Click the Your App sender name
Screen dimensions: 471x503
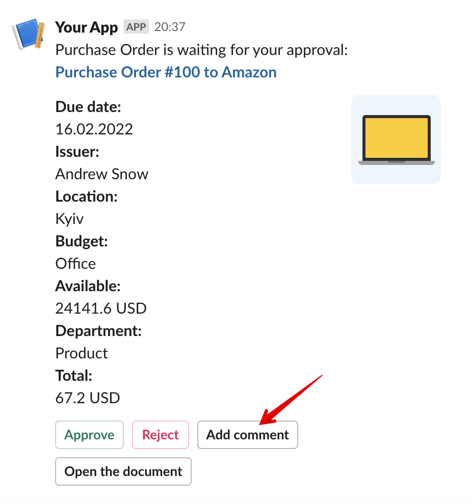pyautogui.click(x=87, y=27)
